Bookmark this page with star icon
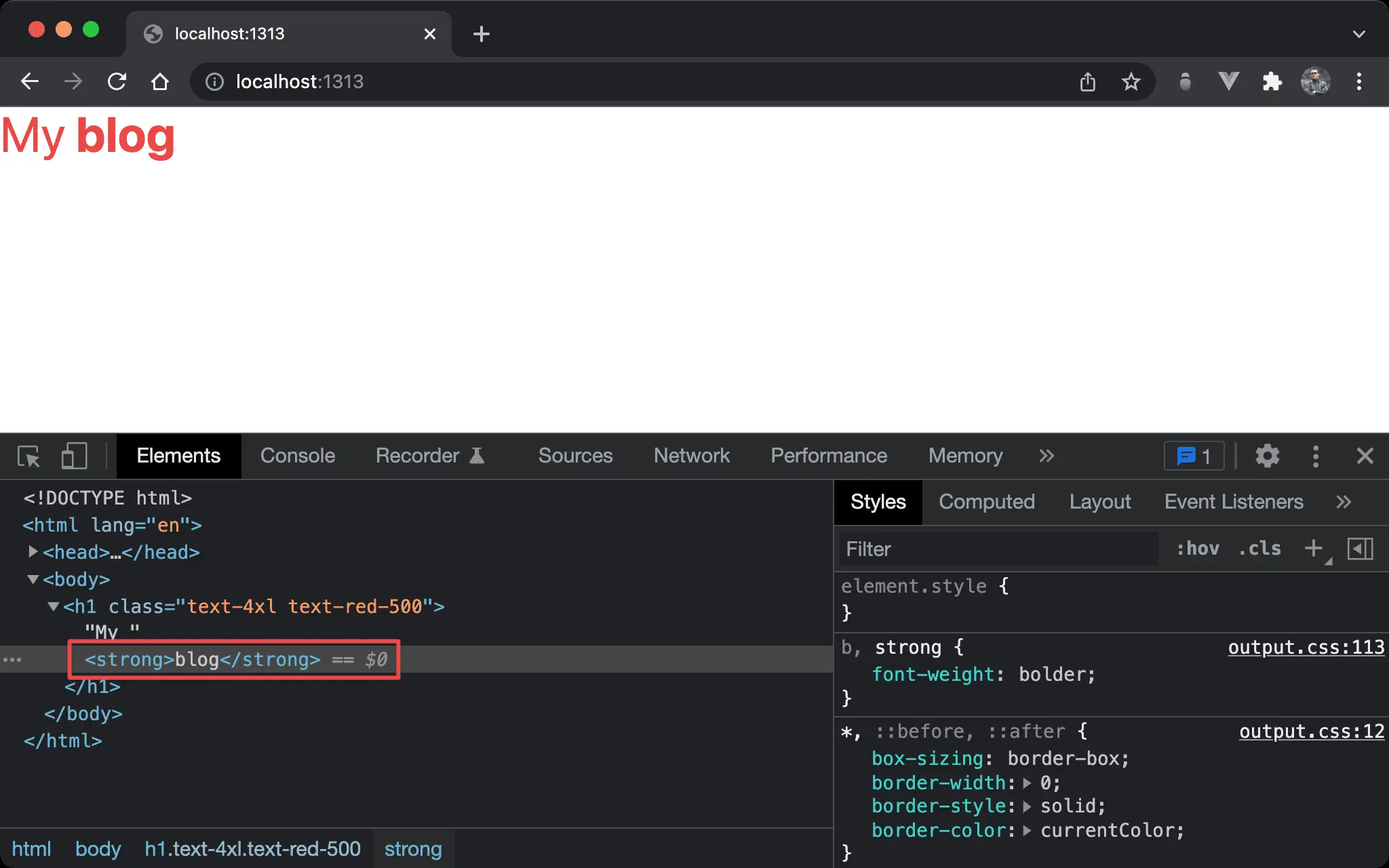 click(x=1131, y=82)
